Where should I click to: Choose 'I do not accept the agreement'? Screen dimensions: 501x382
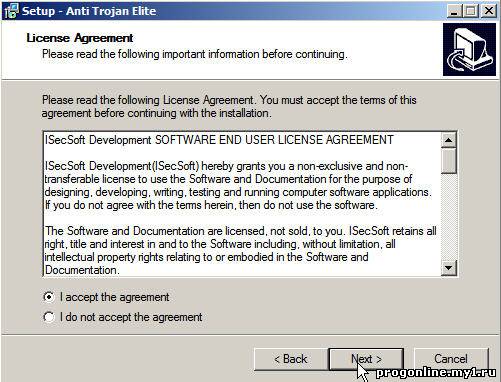[49, 317]
